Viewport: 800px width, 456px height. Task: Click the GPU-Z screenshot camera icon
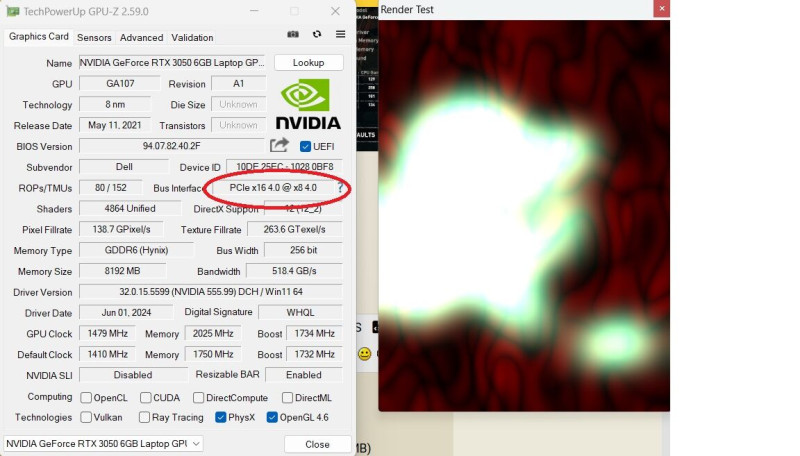click(x=293, y=34)
